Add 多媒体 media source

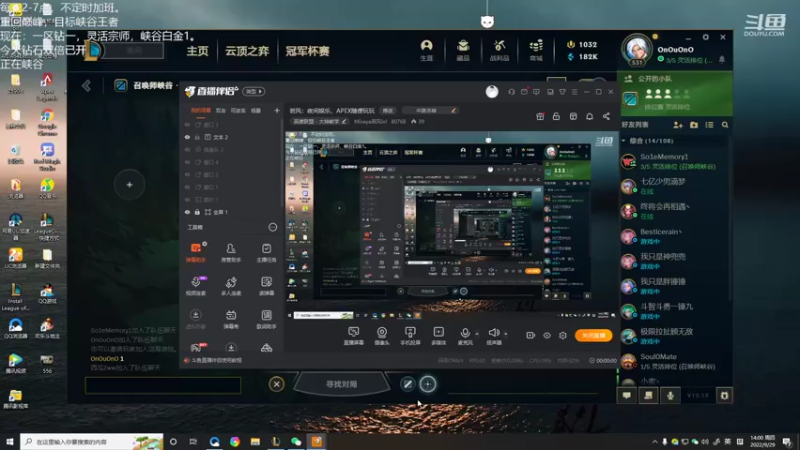point(438,336)
